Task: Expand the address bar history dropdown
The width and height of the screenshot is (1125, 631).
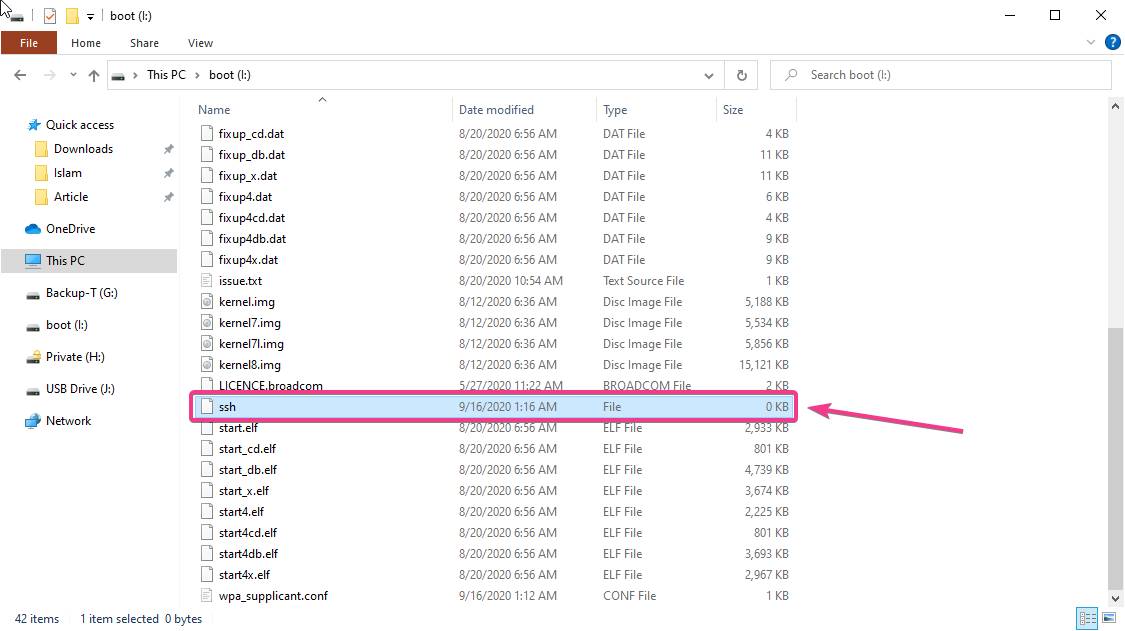Action: click(709, 75)
